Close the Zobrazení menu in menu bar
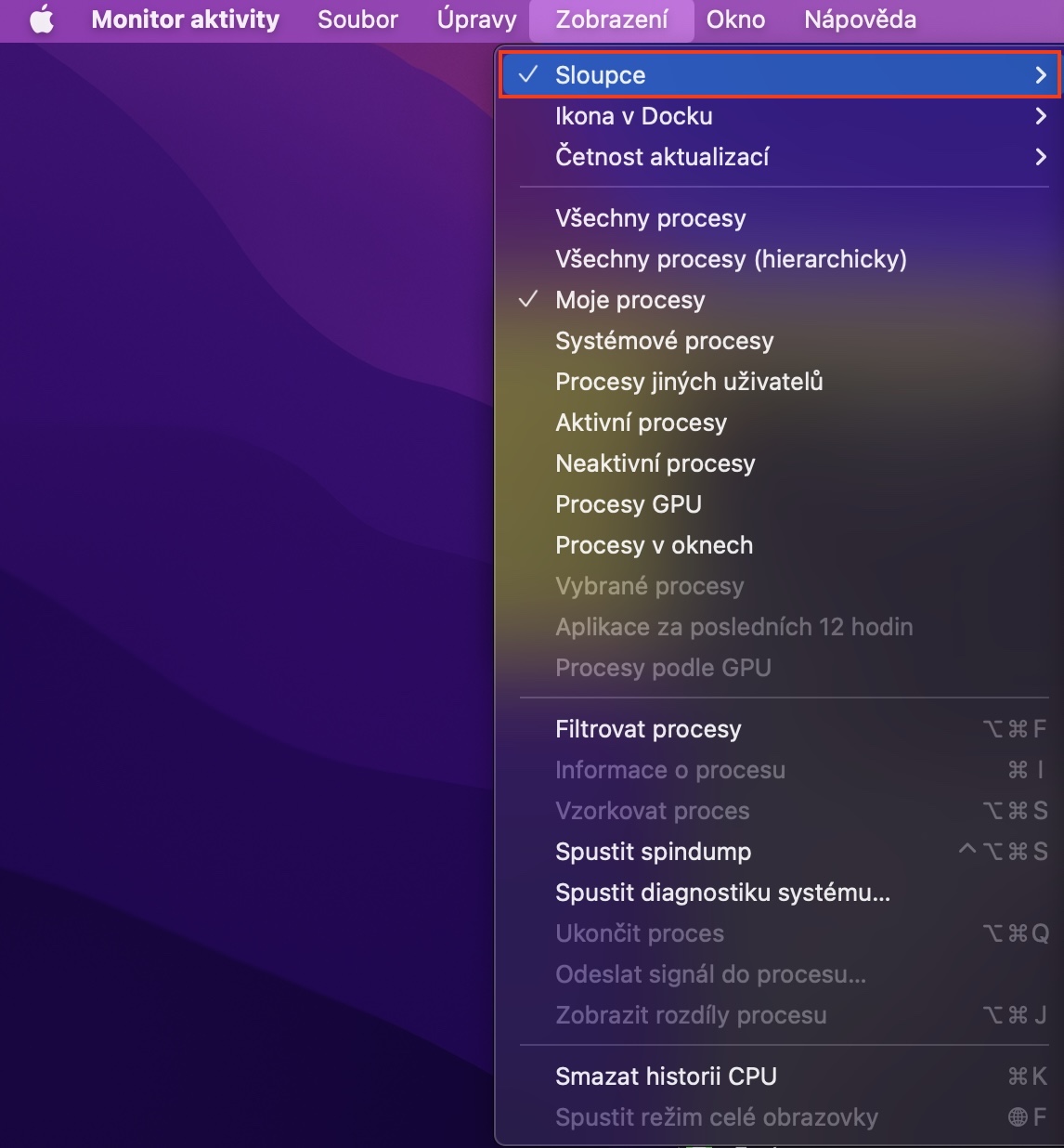 click(612, 20)
